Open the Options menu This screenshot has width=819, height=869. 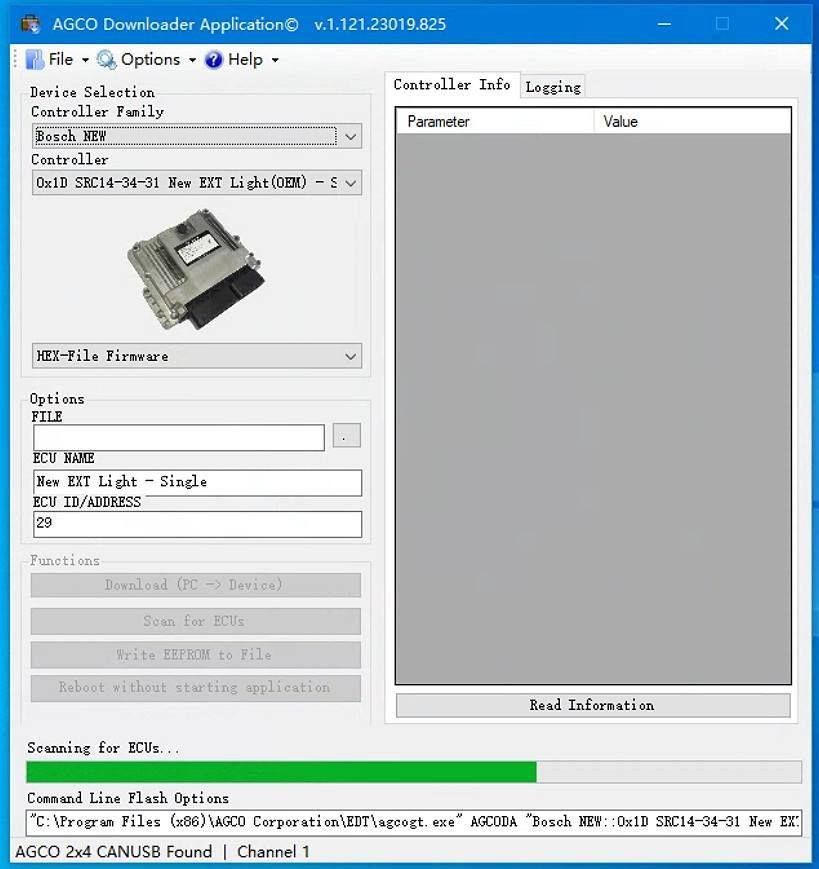152,59
